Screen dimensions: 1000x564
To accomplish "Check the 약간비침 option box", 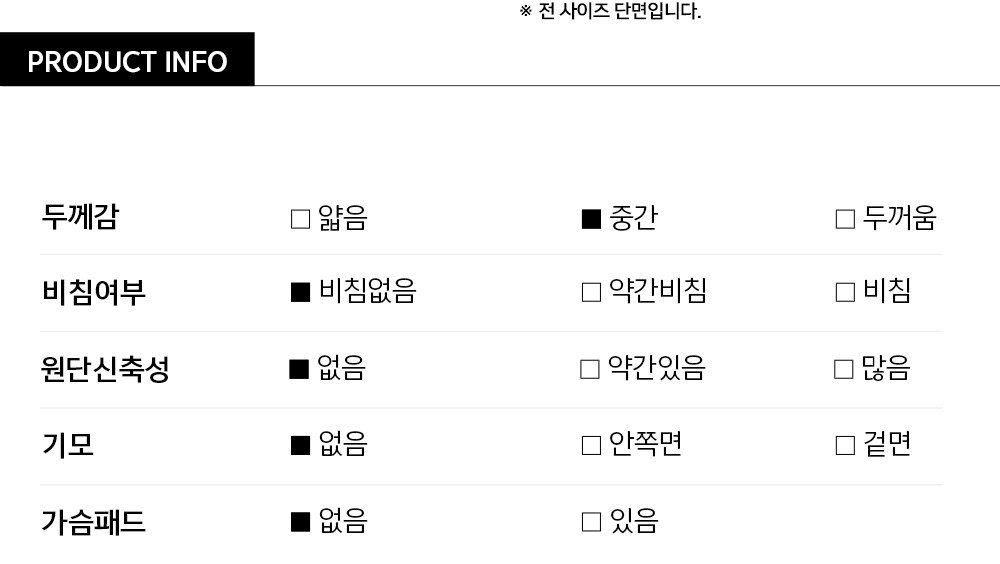I will tap(591, 292).
